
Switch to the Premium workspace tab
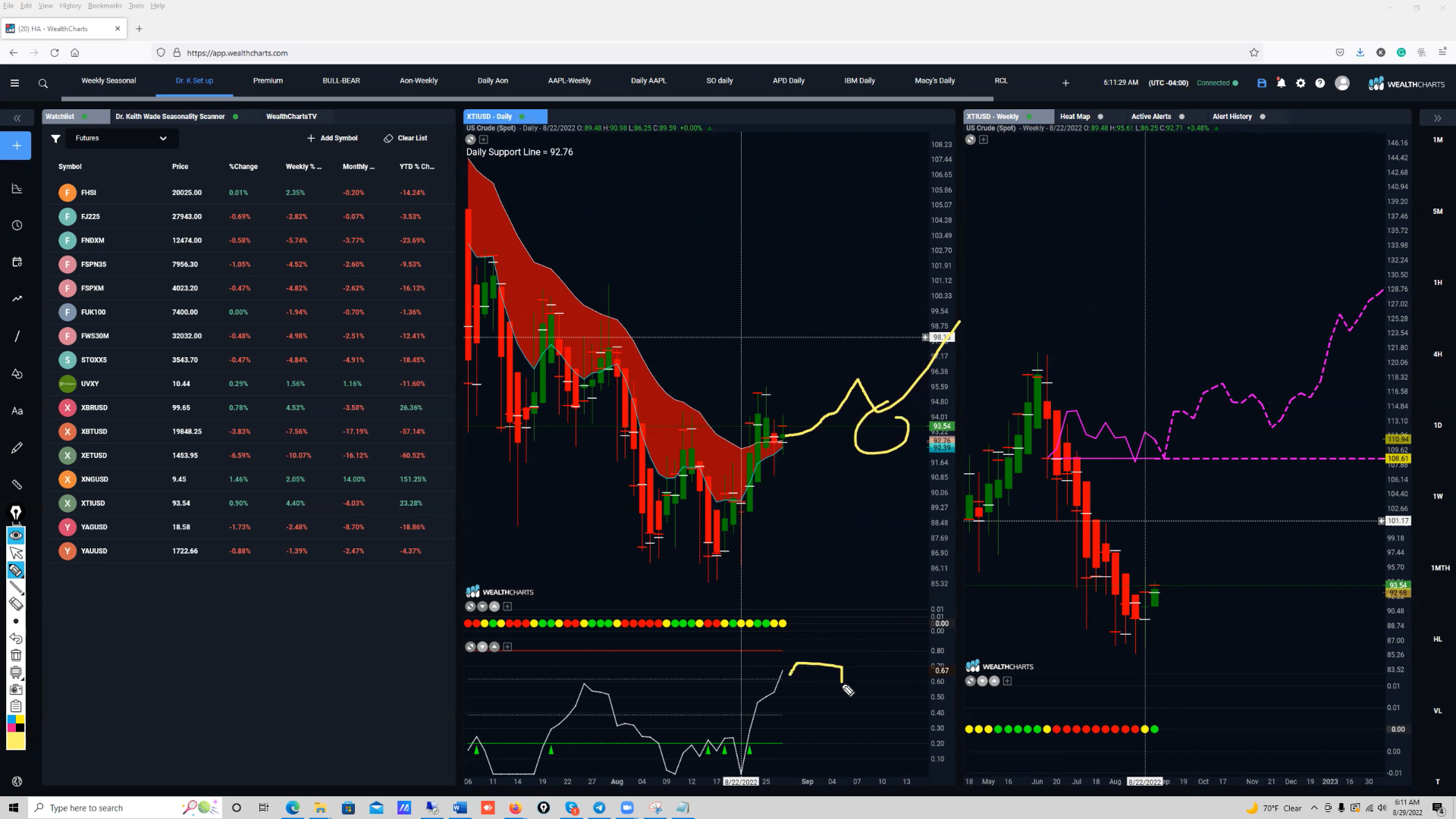[268, 80]
